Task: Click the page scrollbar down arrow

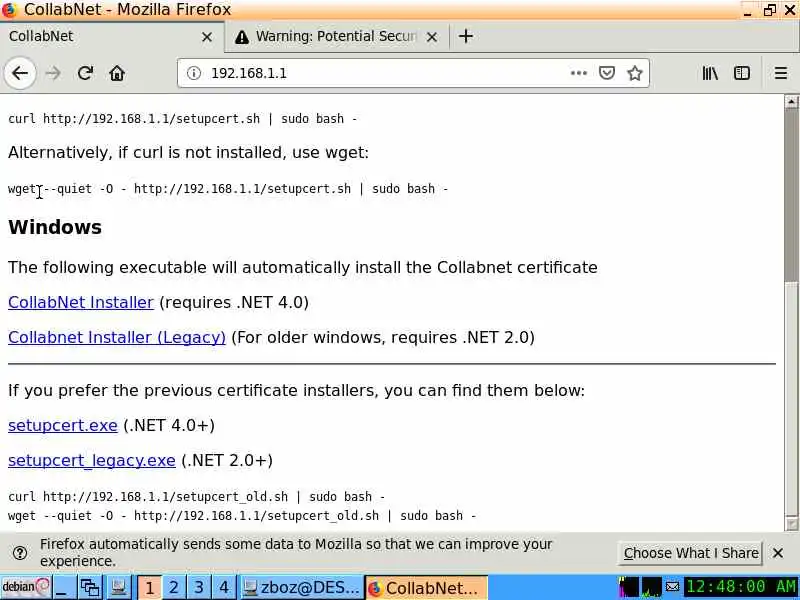Action: 791,524
